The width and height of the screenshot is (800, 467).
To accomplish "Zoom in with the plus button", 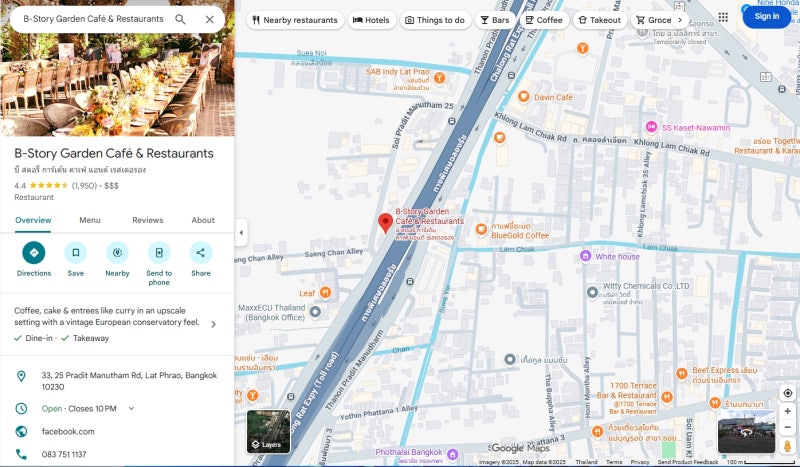I will click(788, 411).
